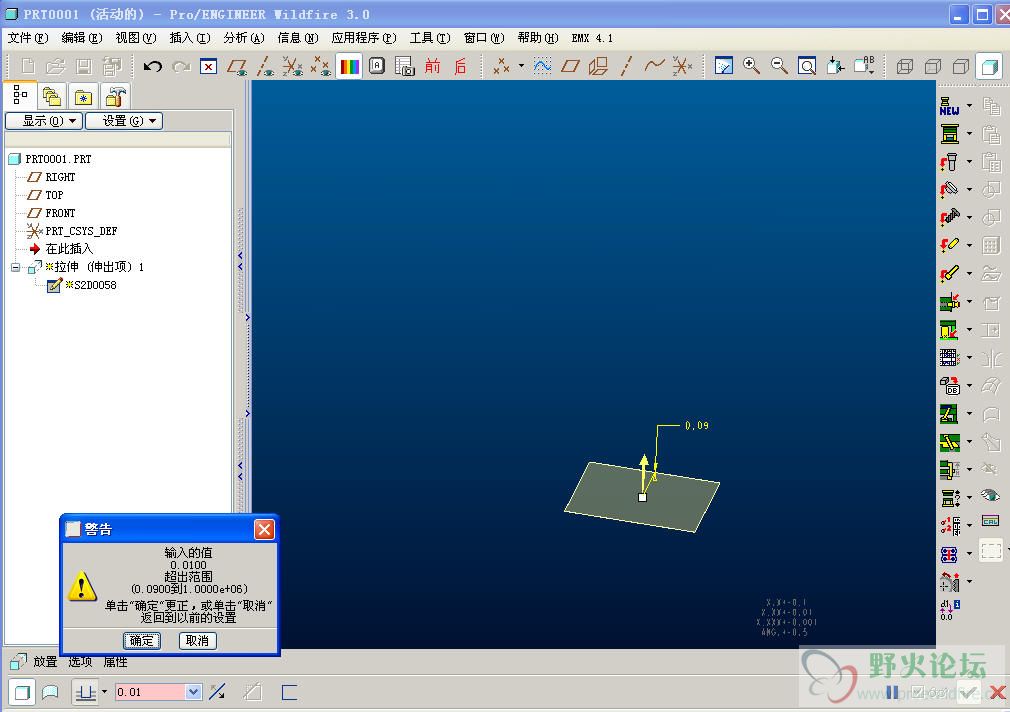Click the Thicken sketch icon in dashboard
This screenshot has width=1010, height=712.
[289, 692]
